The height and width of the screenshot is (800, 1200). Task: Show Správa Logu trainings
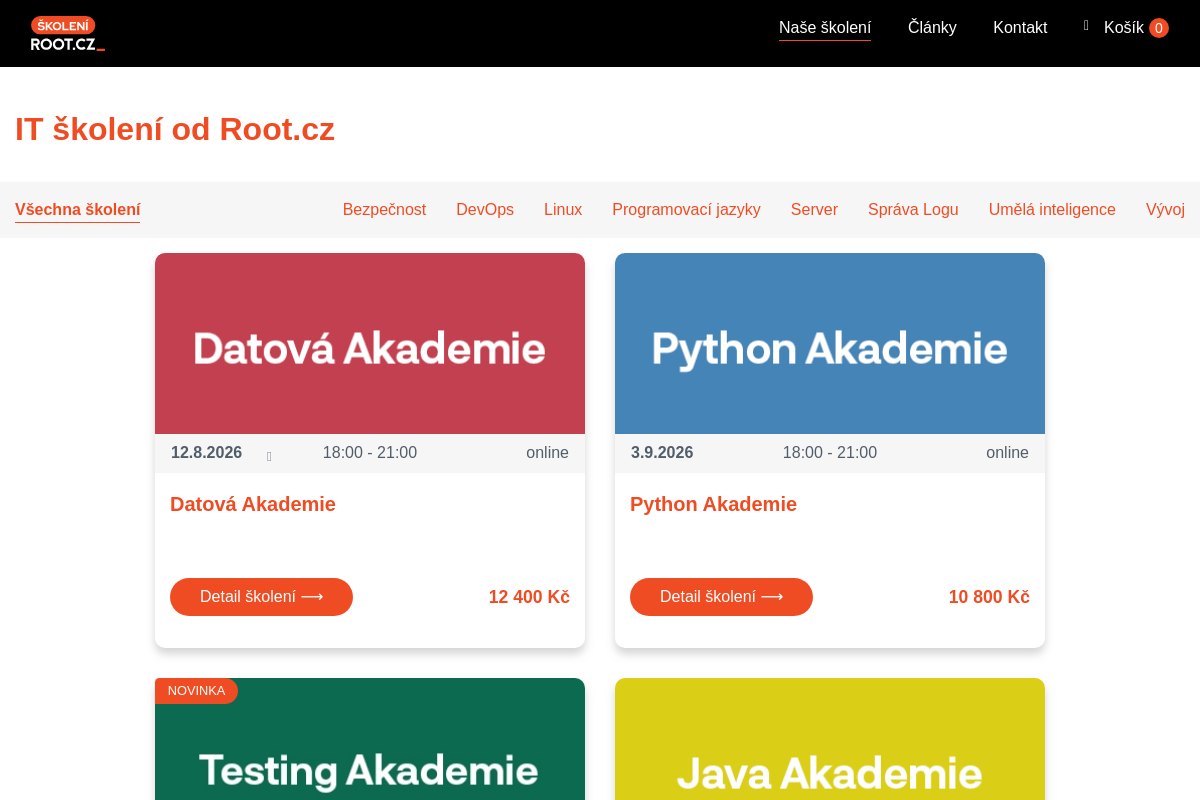(913, 210)
